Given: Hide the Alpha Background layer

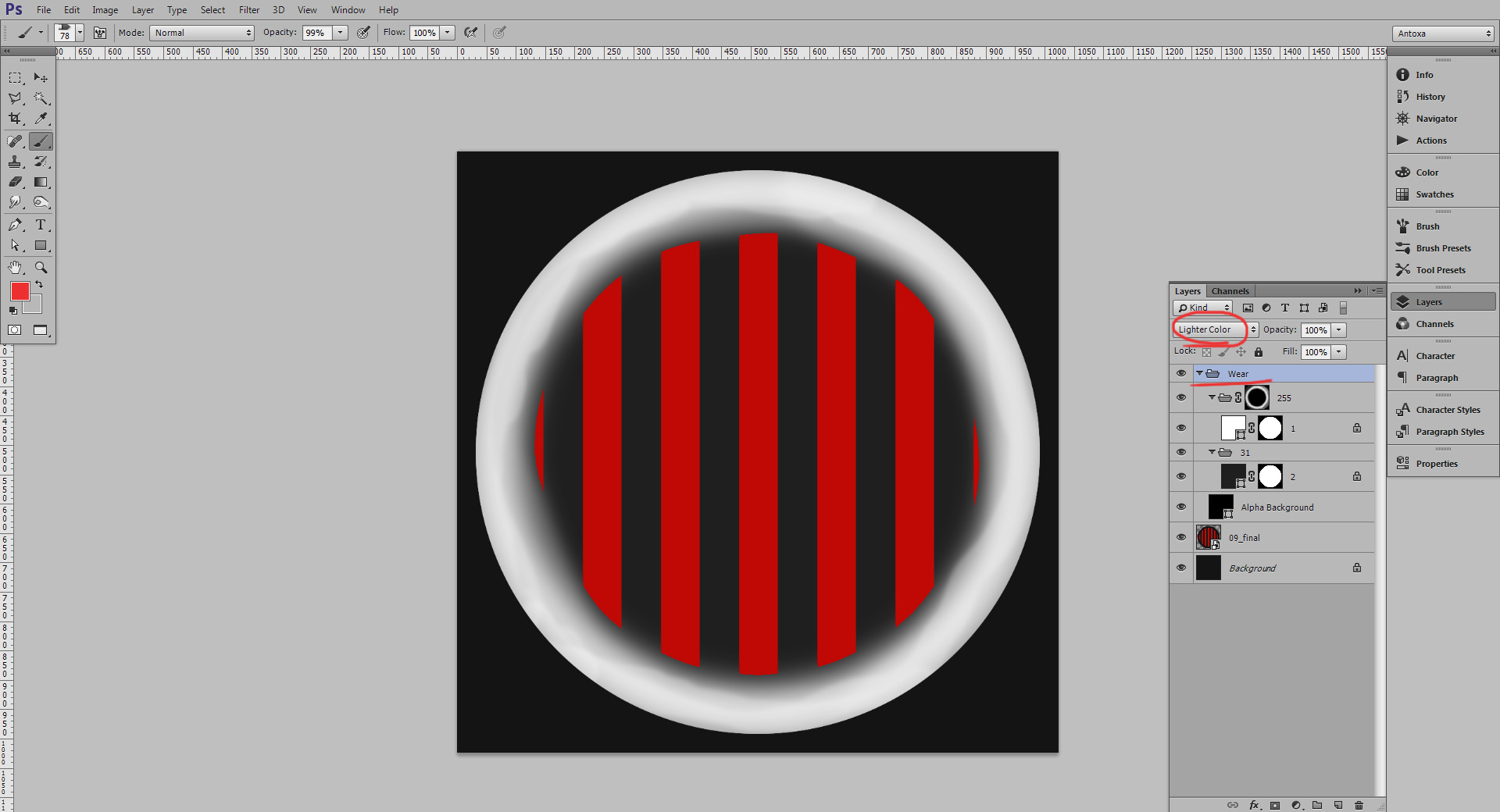Looking at the screenshot, I should click(1181, 507).
